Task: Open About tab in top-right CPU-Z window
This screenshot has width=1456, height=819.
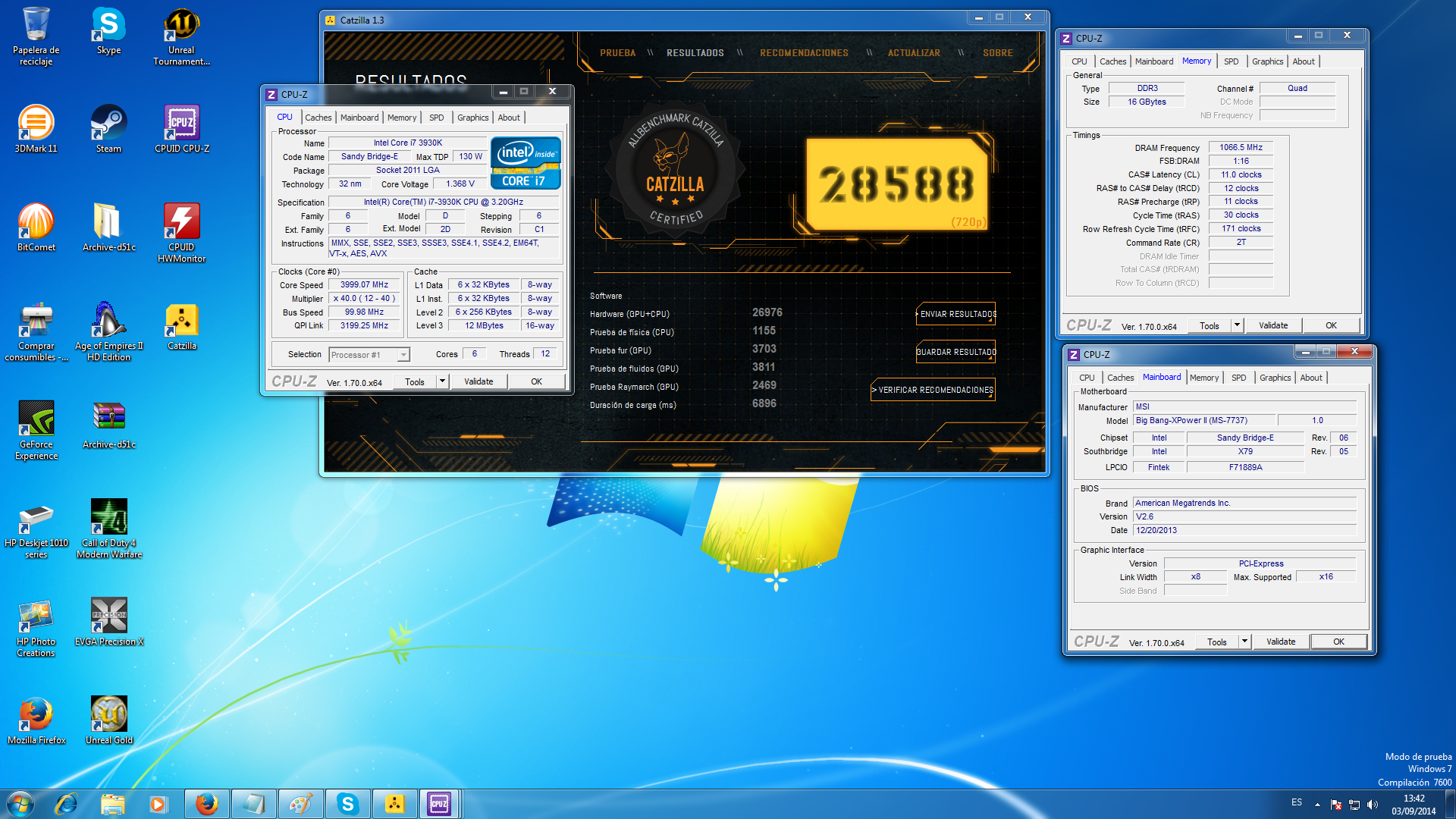Action: (x=1304, y=61)
